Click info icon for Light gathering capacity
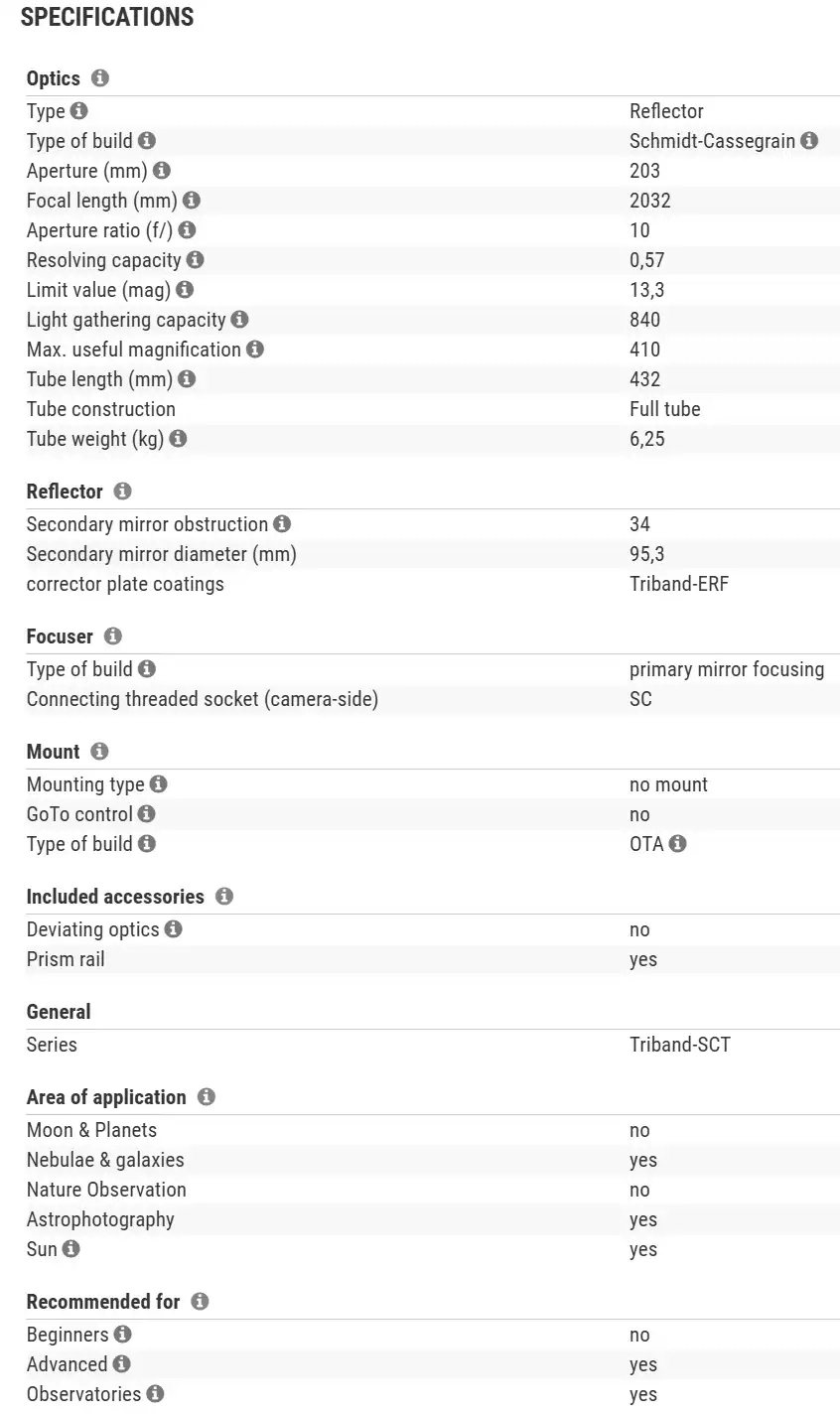This screenshot has width=840, height=1414. [x=239, y=320]
